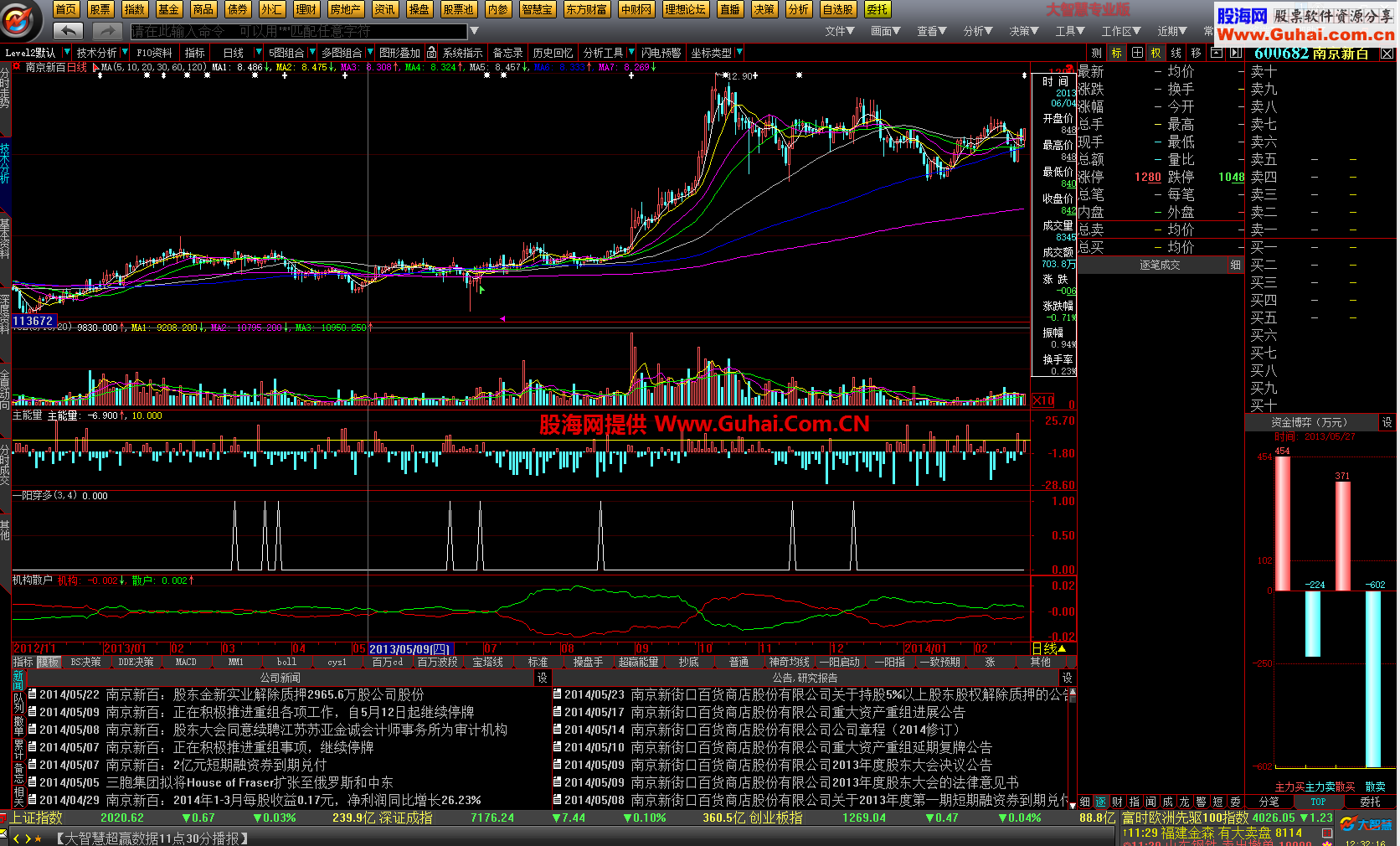Screen dimensions: 1400x846
Task: Click the back arrow navigation button
Action: 68,31
